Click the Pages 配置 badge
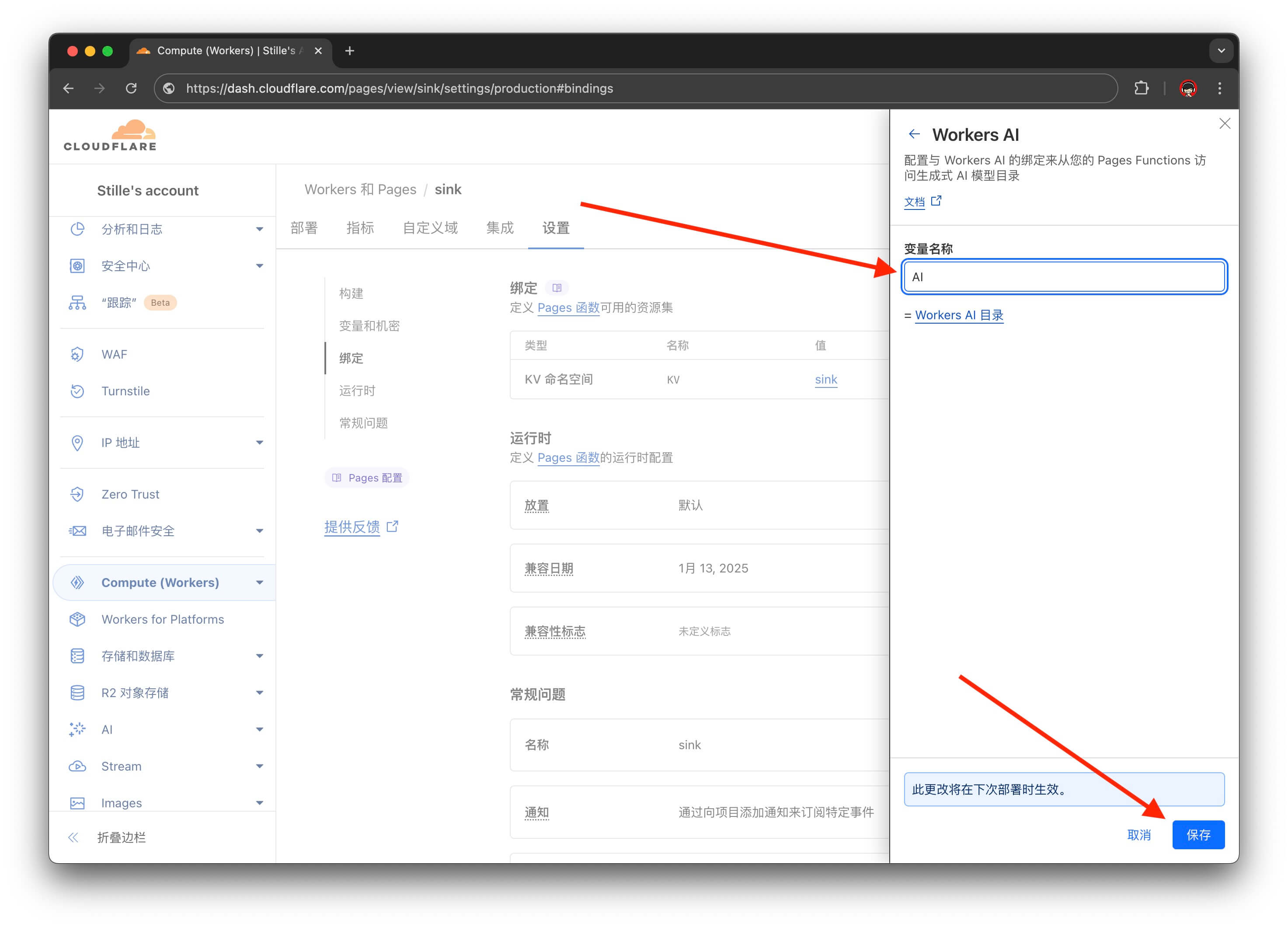The image size is (1288, 928). pos(367,478)
